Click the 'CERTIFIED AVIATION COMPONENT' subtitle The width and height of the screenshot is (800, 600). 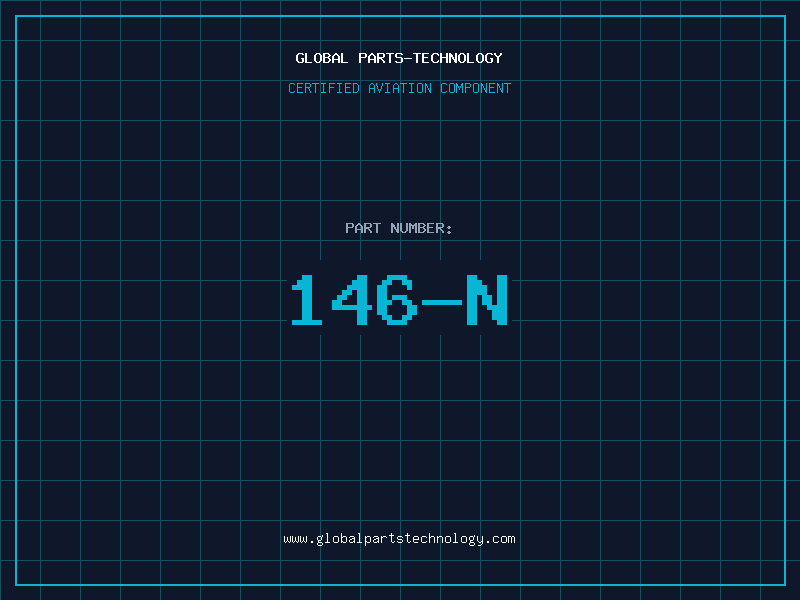[399, 88]
